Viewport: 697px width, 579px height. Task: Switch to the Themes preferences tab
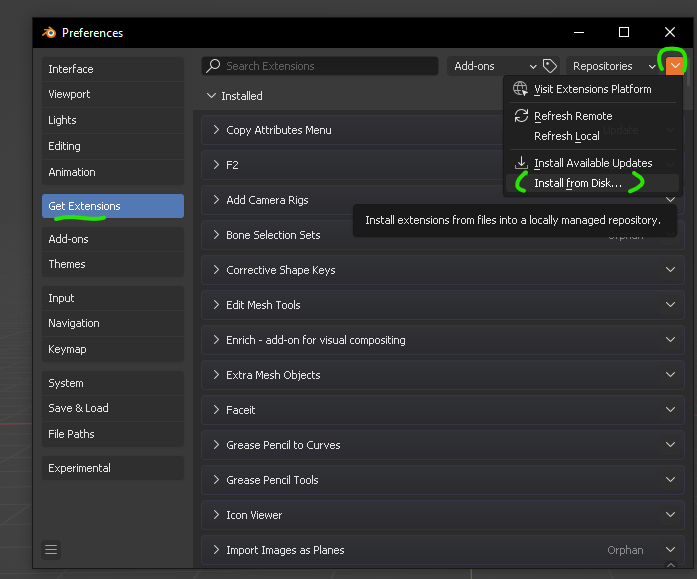coord(67,264)
